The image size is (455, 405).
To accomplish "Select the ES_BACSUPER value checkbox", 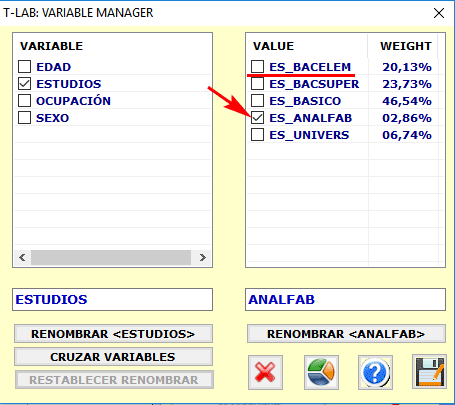I will 257,84.
